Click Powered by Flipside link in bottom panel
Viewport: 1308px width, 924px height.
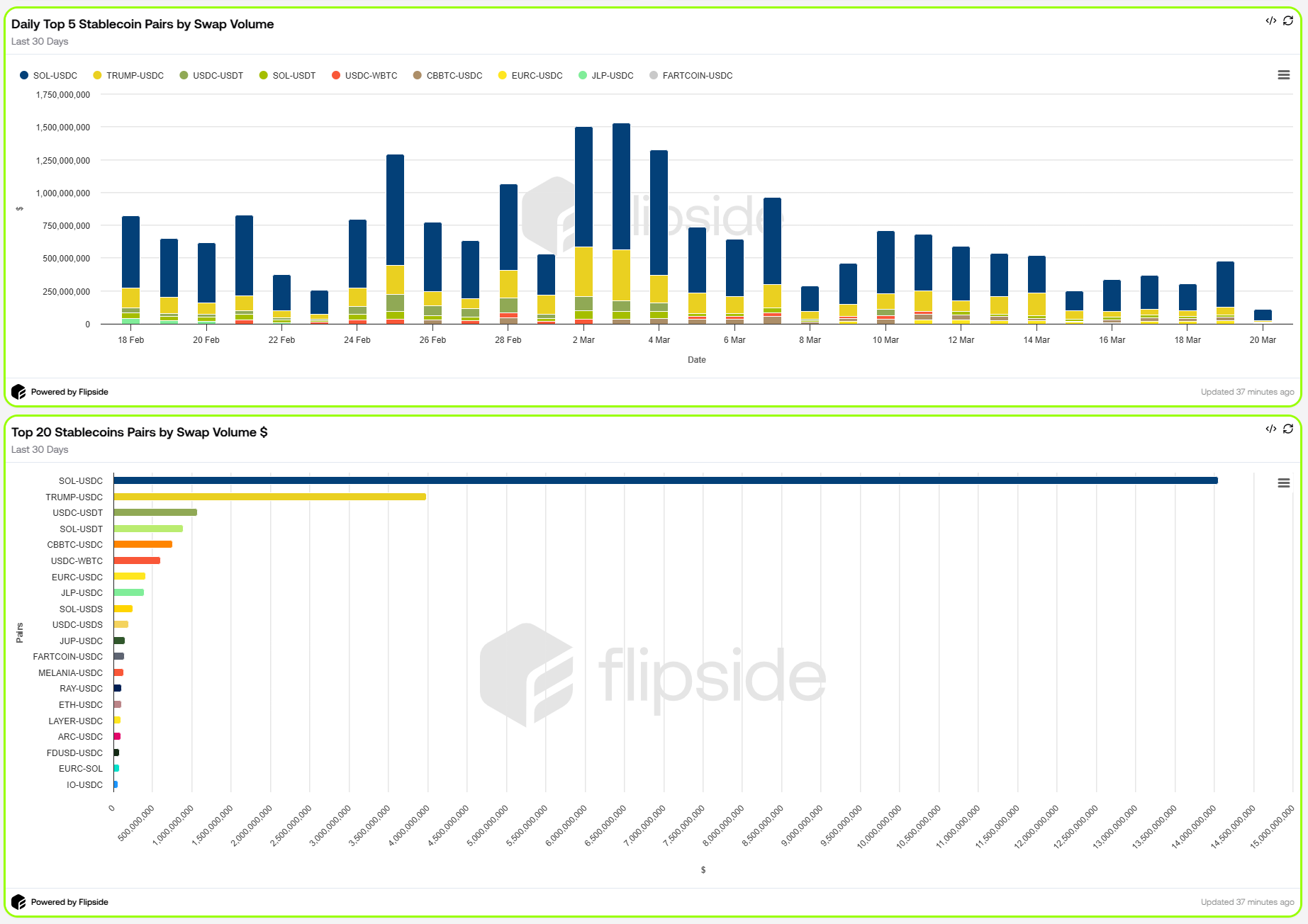click(69, 902)
